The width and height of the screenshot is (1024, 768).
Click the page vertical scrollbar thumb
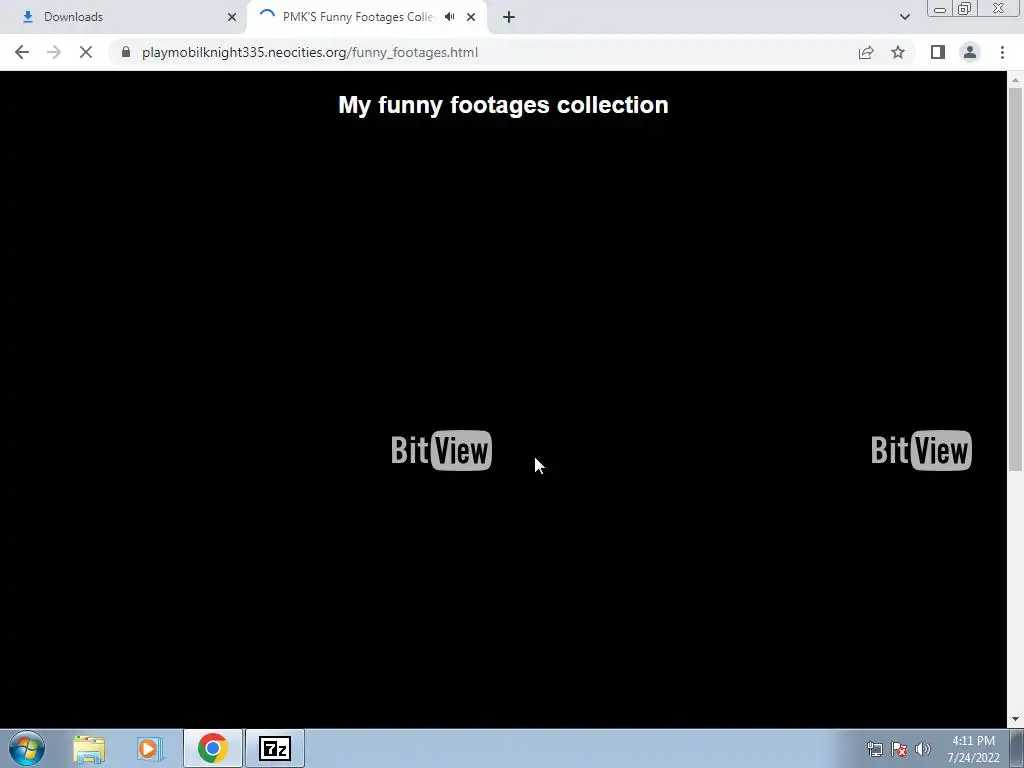click(x=1015, y=280)
